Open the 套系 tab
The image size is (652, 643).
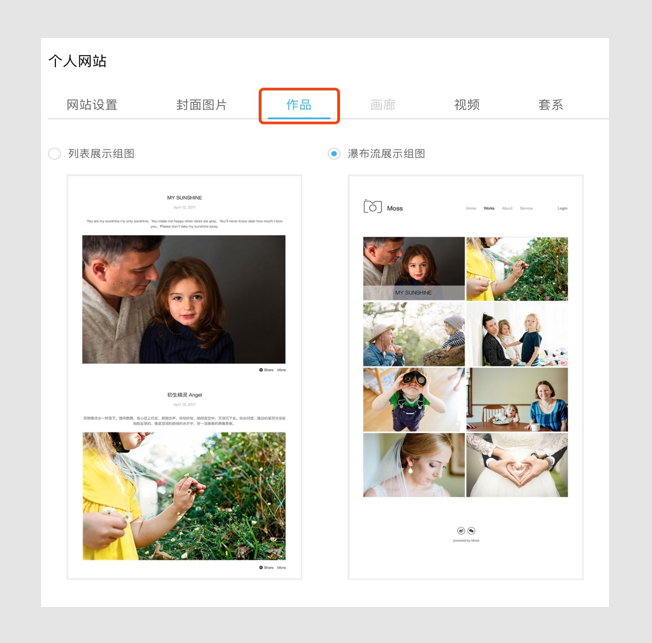[x=551, y=105]
